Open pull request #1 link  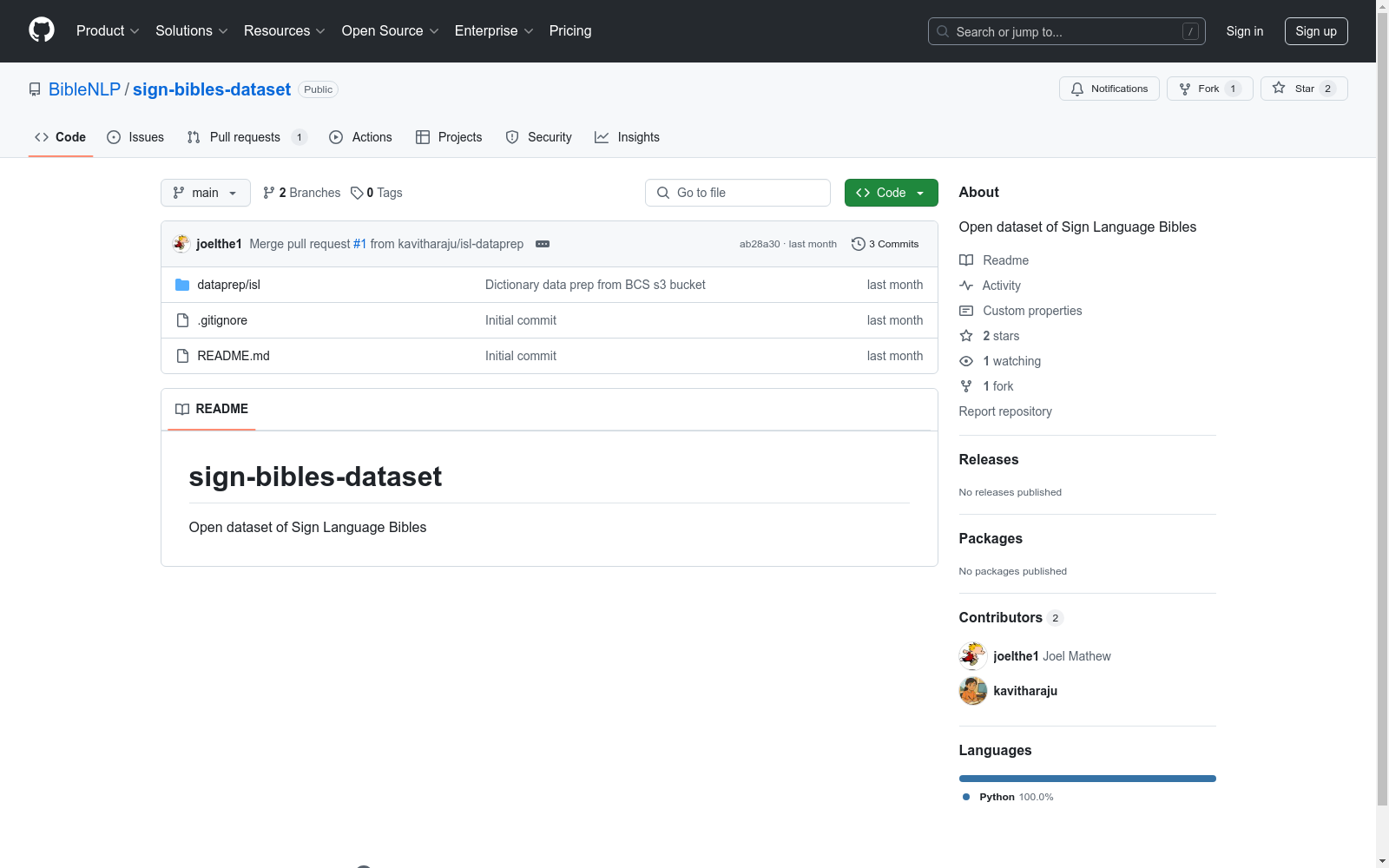click(359, 244)
